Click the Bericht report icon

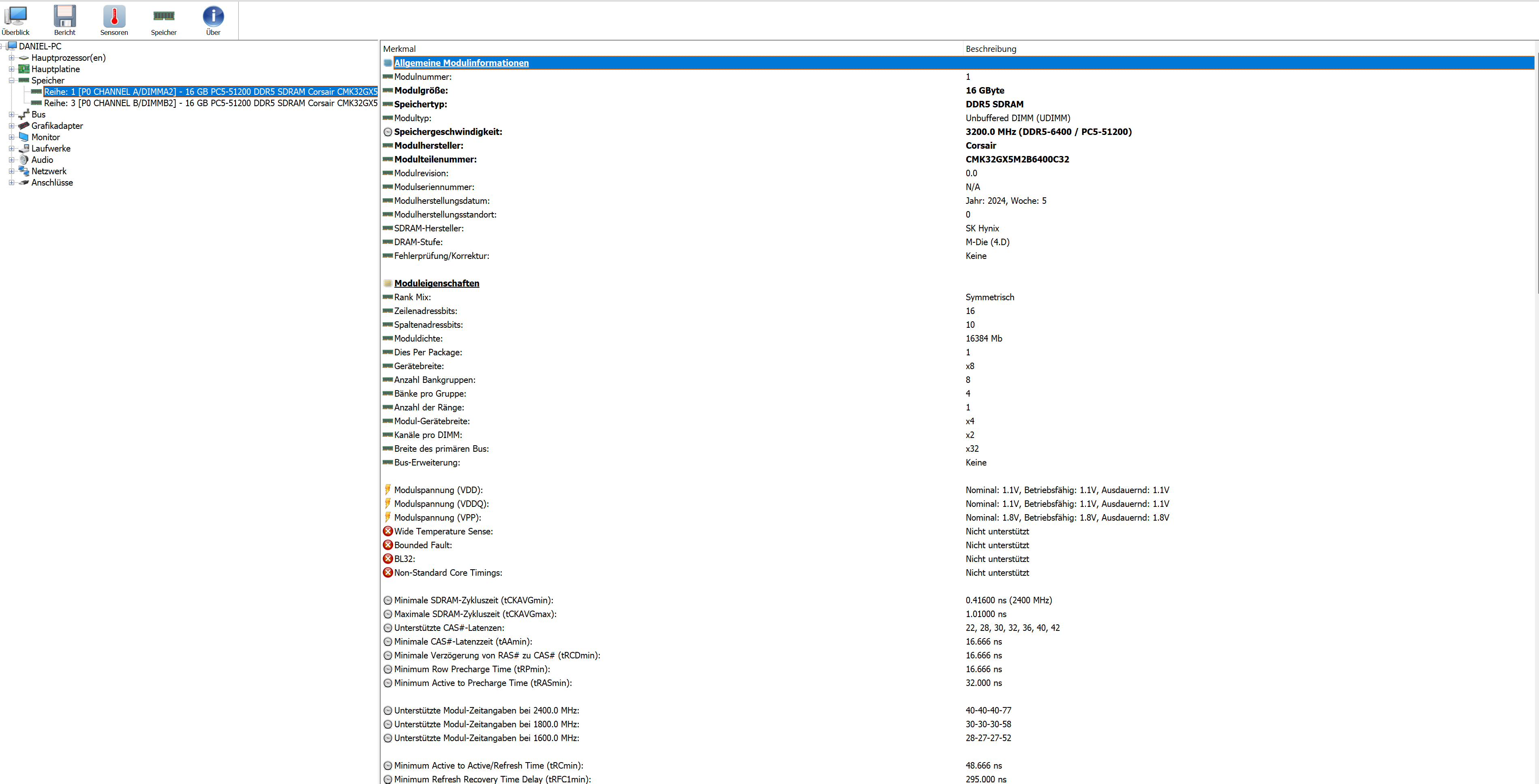tap(64, 16)
